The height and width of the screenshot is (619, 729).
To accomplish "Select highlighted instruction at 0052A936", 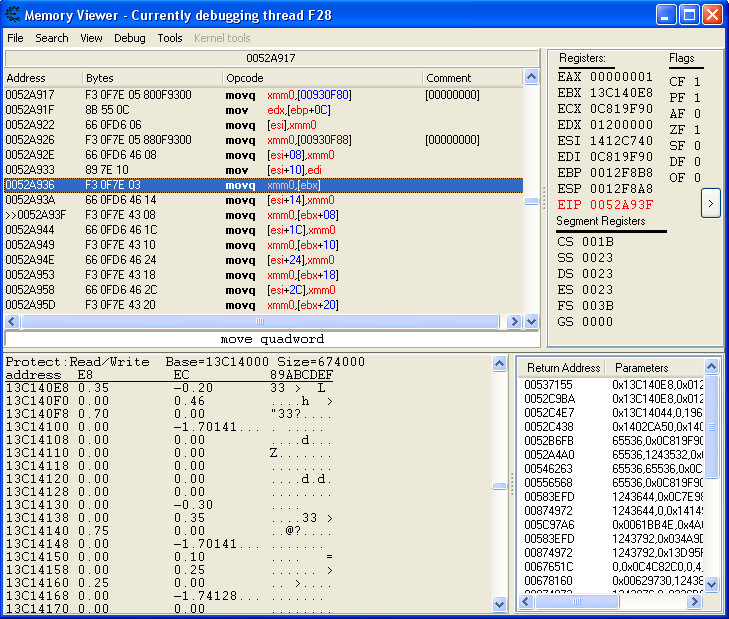I will (x=264, y=185).
